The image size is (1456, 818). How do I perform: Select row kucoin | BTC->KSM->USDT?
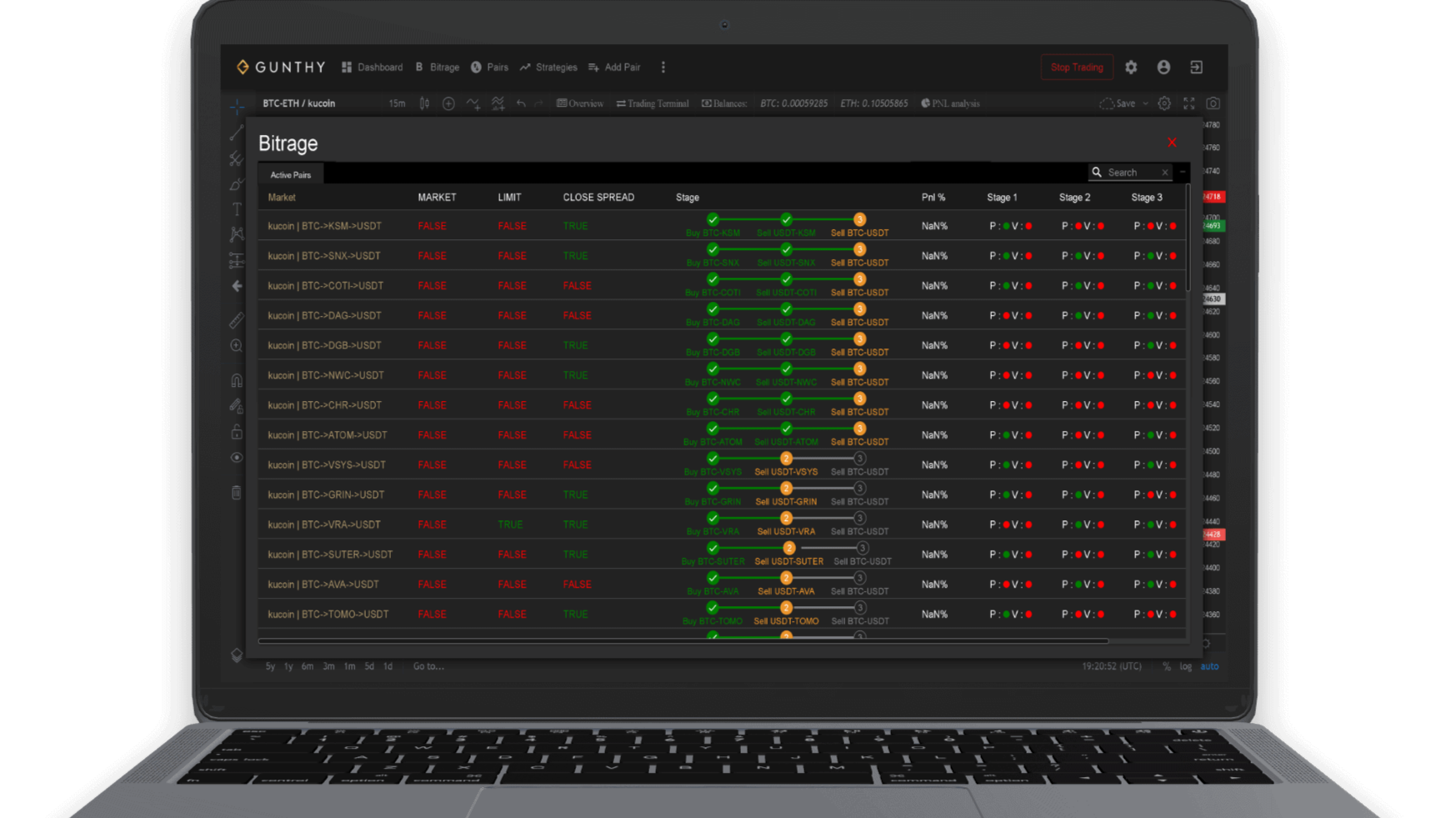point(722,226)
